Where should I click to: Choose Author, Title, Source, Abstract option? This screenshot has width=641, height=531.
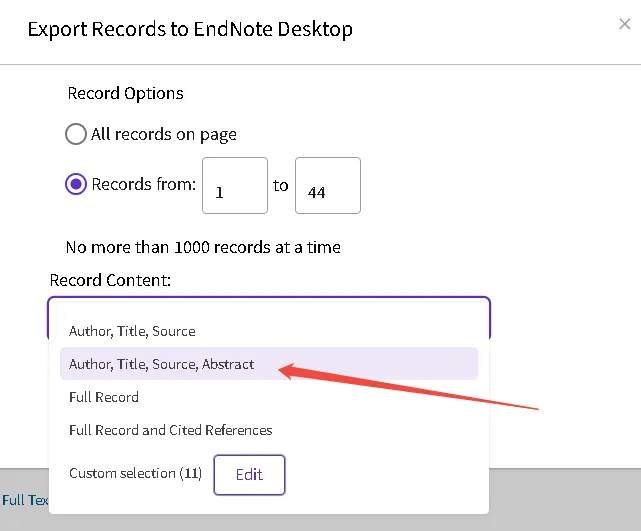(x=269, y=364)
